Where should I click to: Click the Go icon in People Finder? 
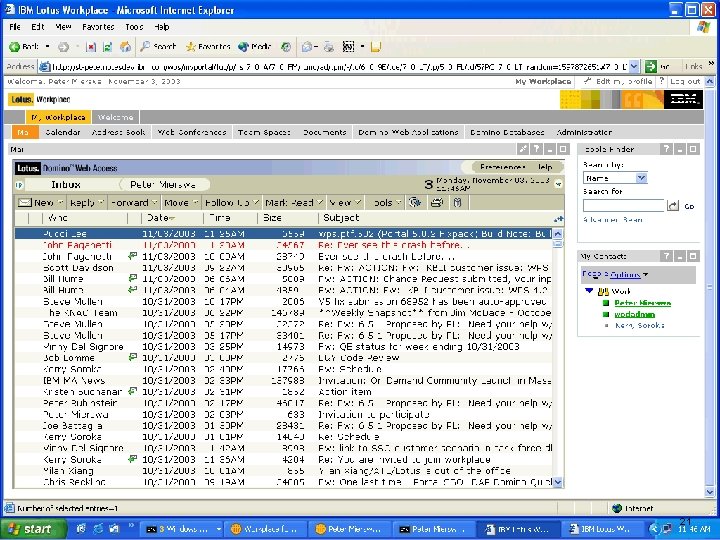point(673,206)
